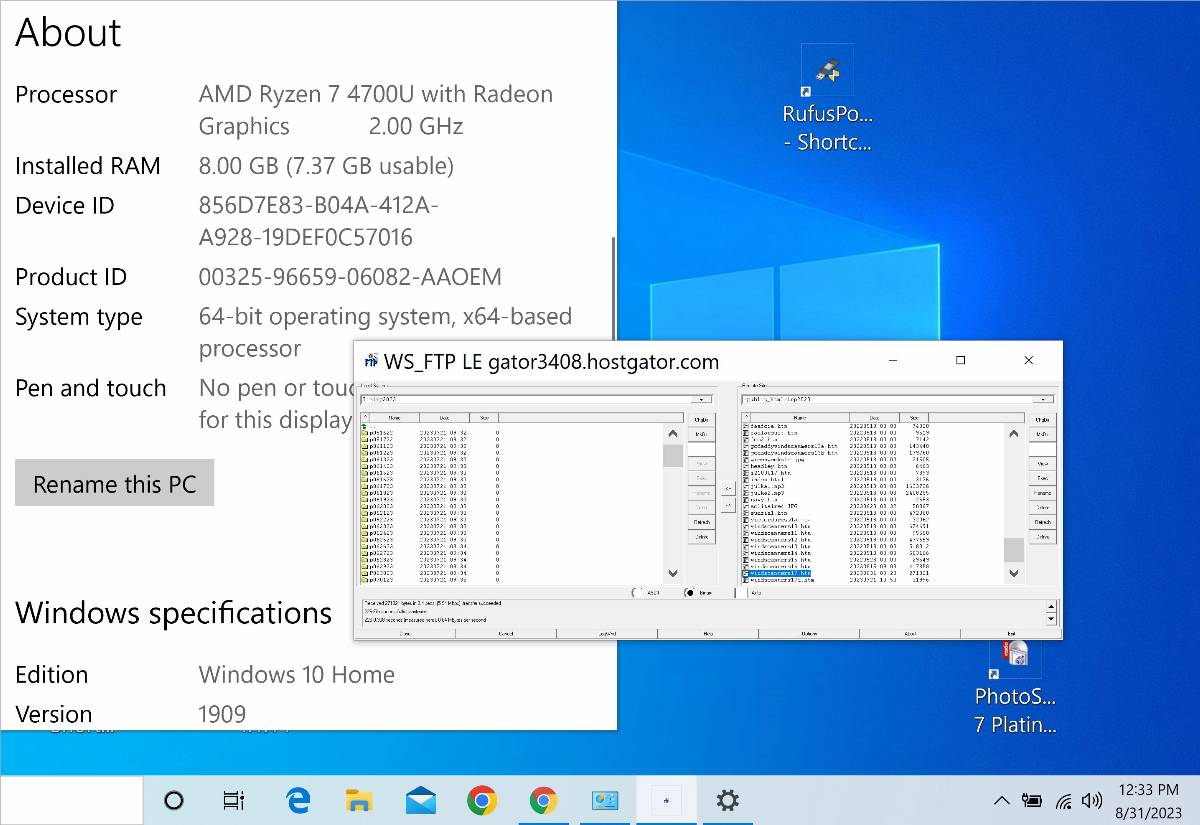The image size is (1200, 825).
Task: Click the remote-side View button
Action: pos(1042,464)
